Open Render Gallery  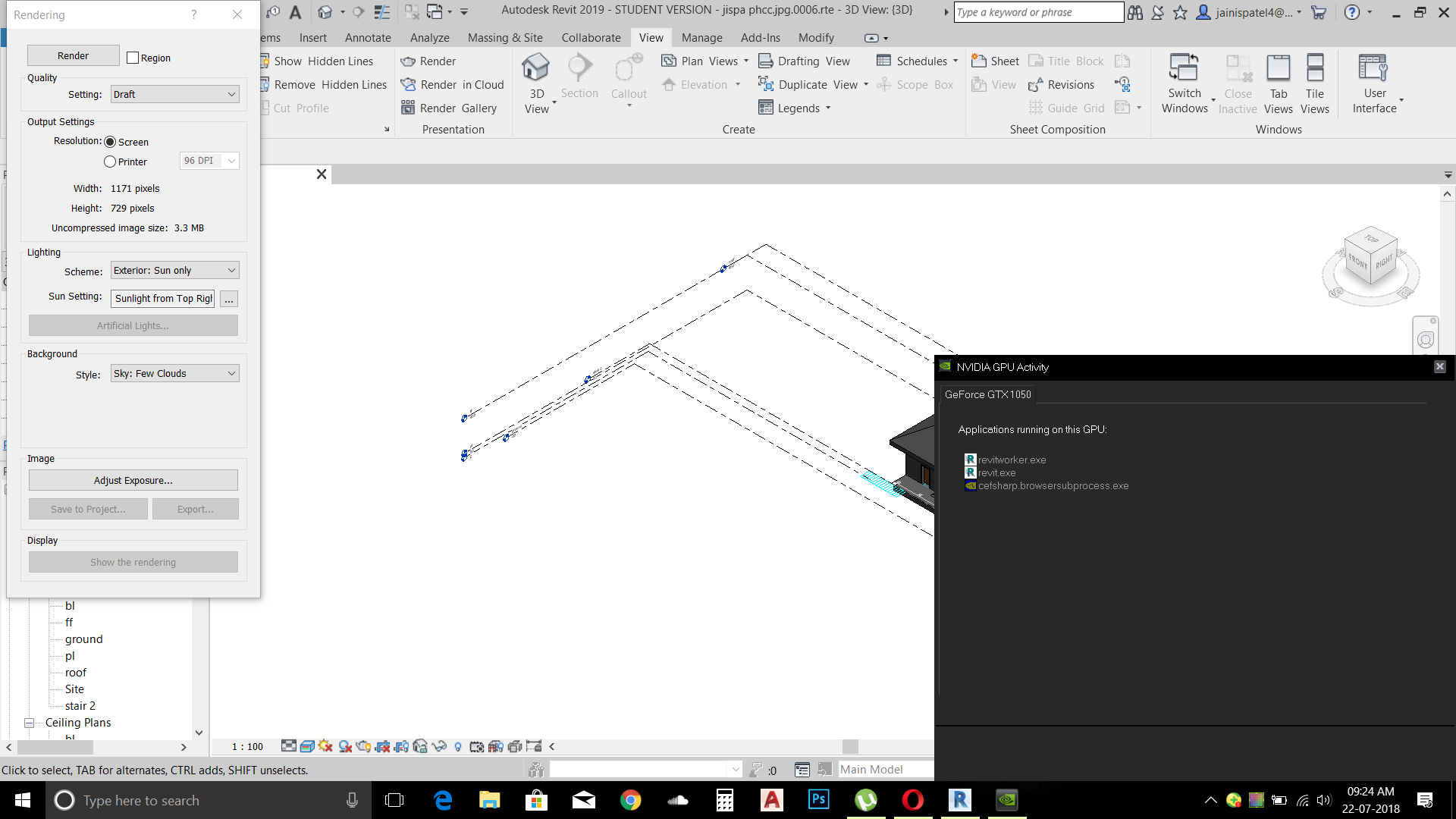click(x=449, y=108)
